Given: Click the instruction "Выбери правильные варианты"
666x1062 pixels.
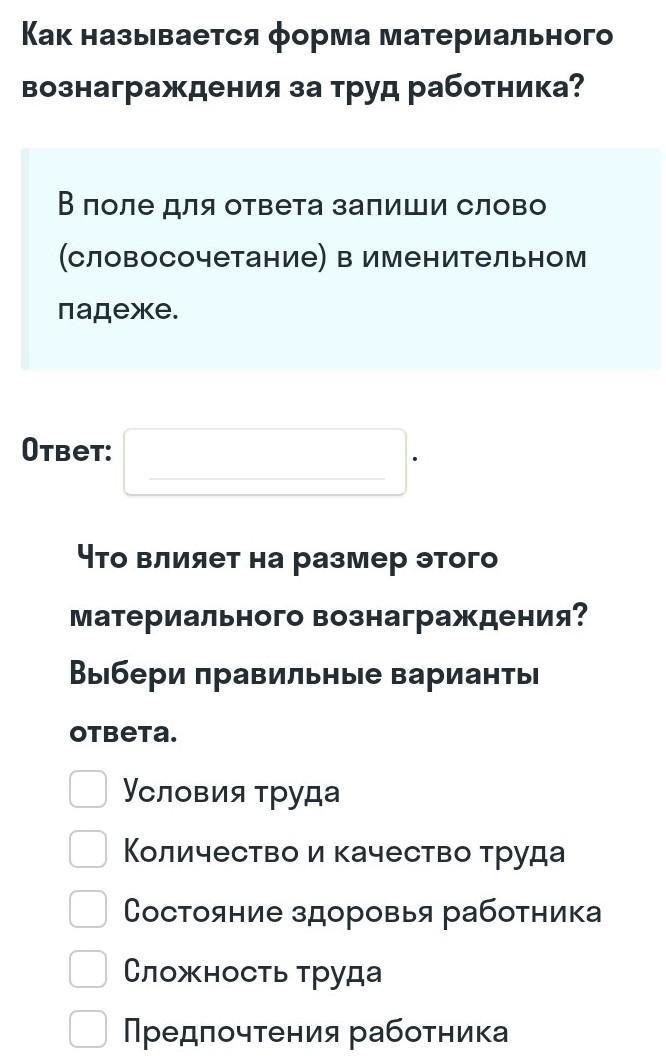Looking at the screenshot, I should click(x=304, y=673).
